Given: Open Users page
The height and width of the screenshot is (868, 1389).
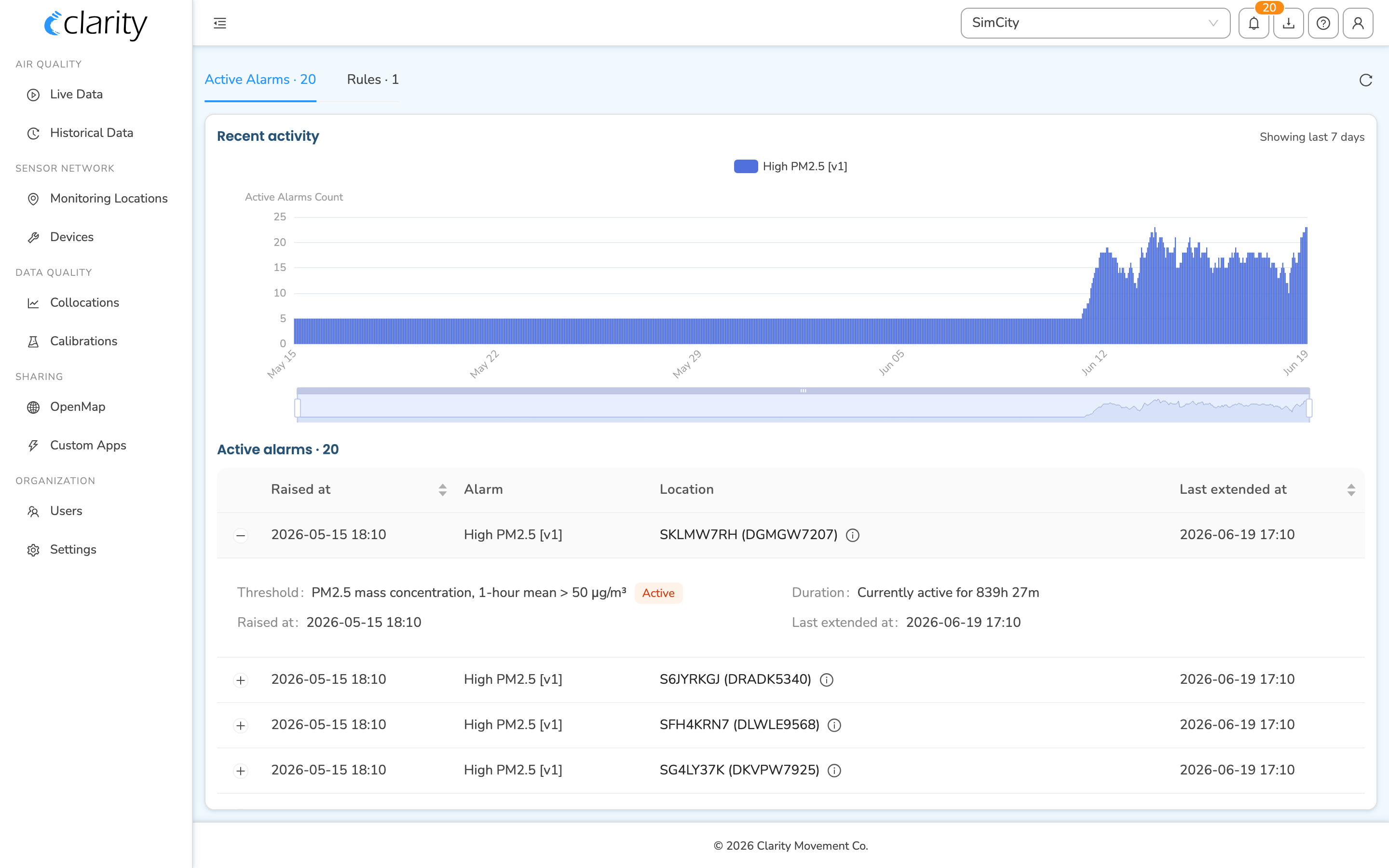Looking at the screenshot, I should tap(66, 510).
